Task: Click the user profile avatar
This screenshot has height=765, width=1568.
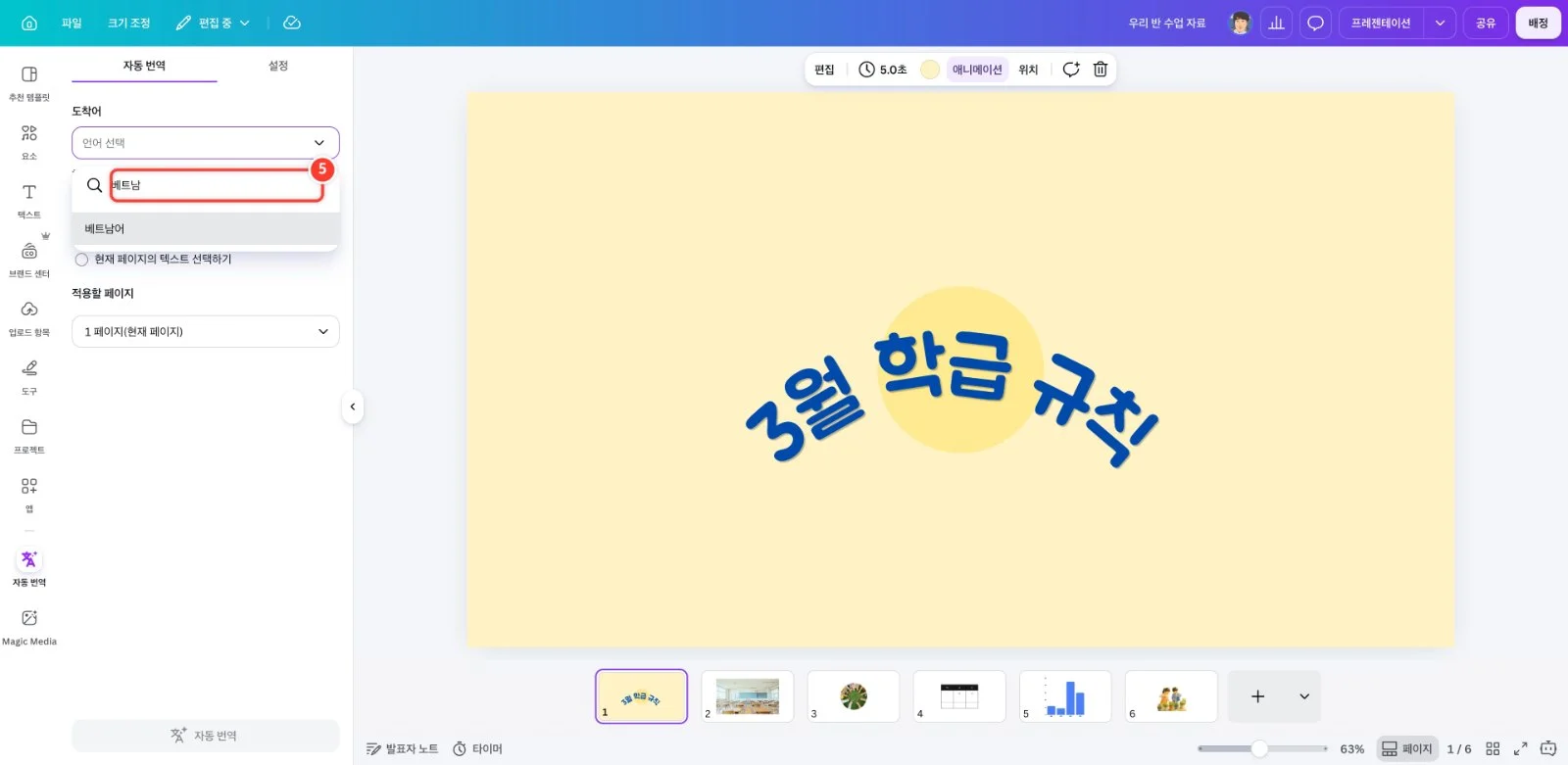Action: (1240, 23)
